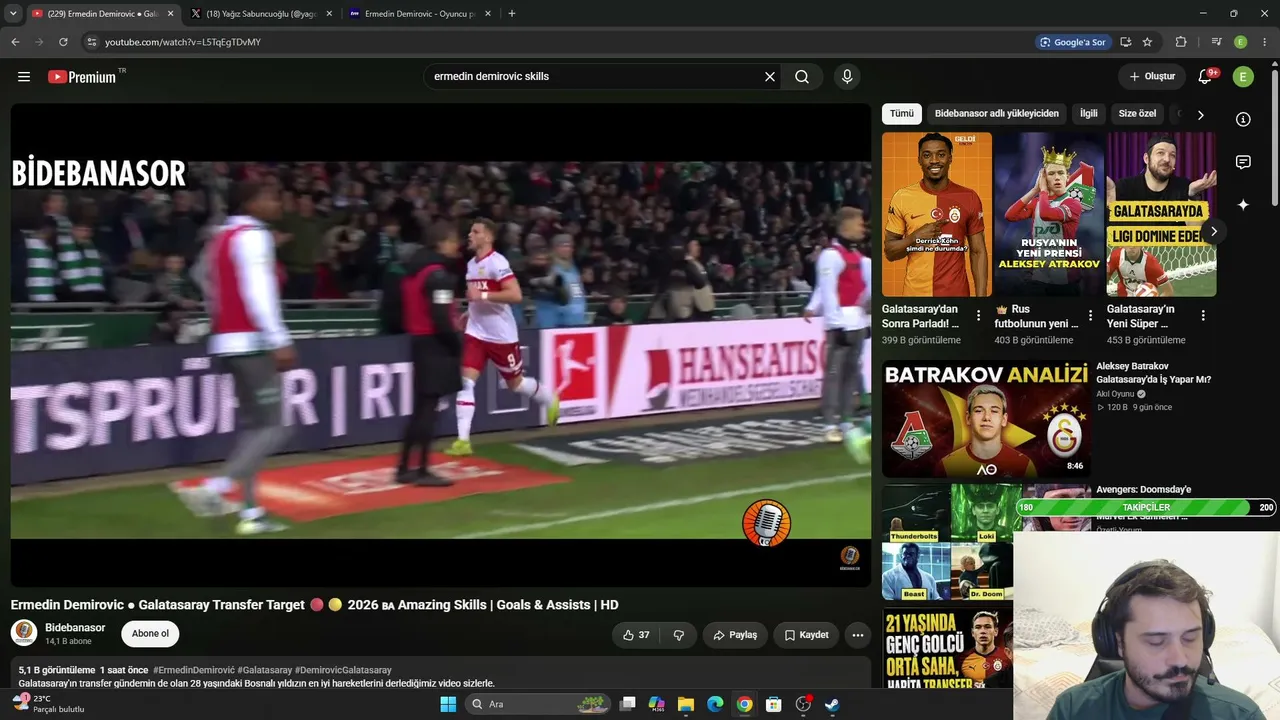This screenshot has width=1280, height=720.
Task: Open new browser tab
Action: tap(512, 14)
